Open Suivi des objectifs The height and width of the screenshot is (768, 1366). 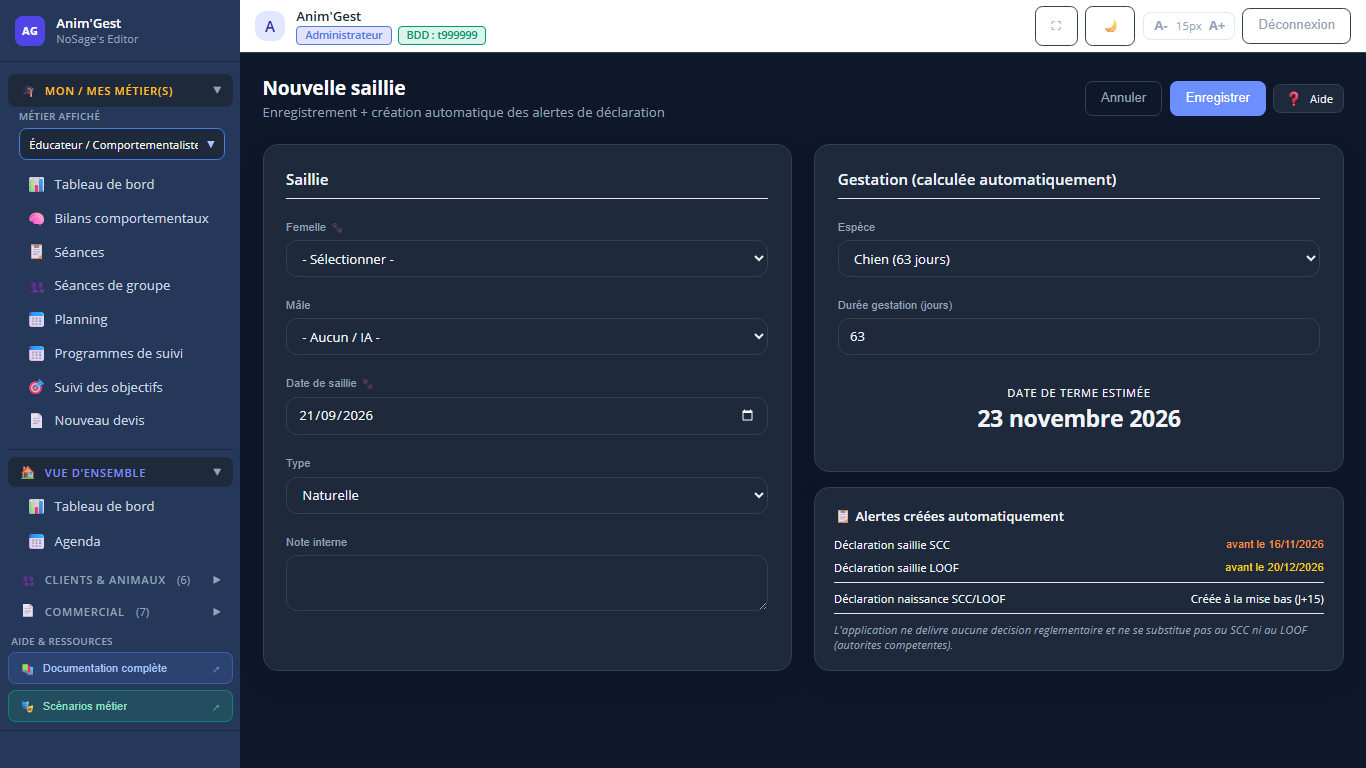120,387
